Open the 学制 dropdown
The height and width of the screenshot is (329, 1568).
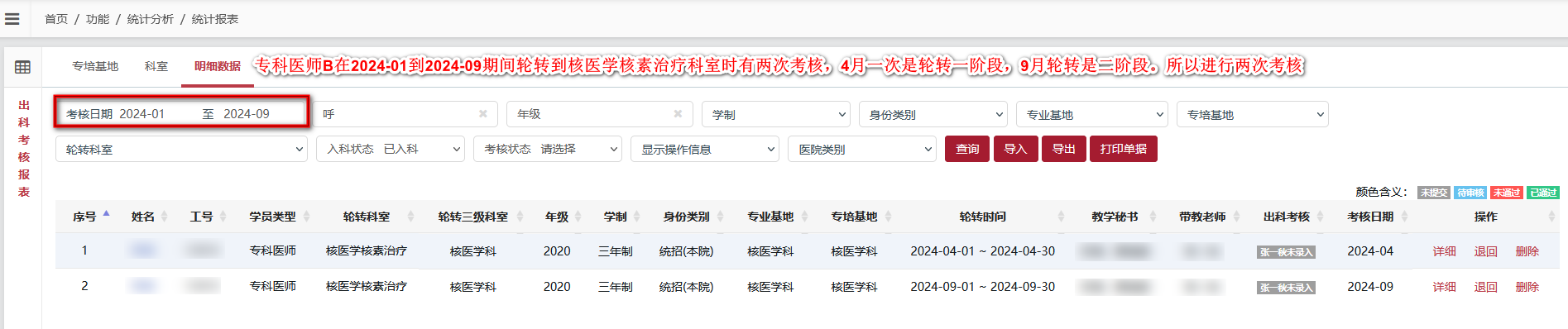[776, 114]
